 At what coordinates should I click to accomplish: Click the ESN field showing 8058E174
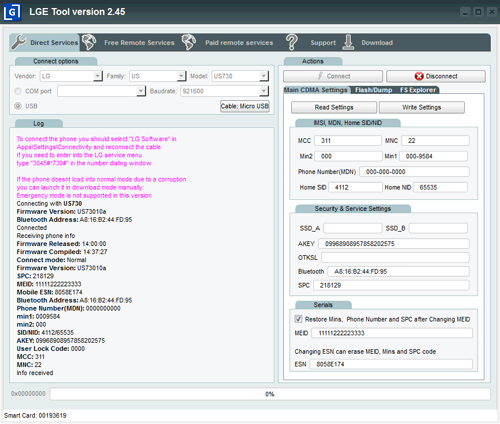[391, 364]
